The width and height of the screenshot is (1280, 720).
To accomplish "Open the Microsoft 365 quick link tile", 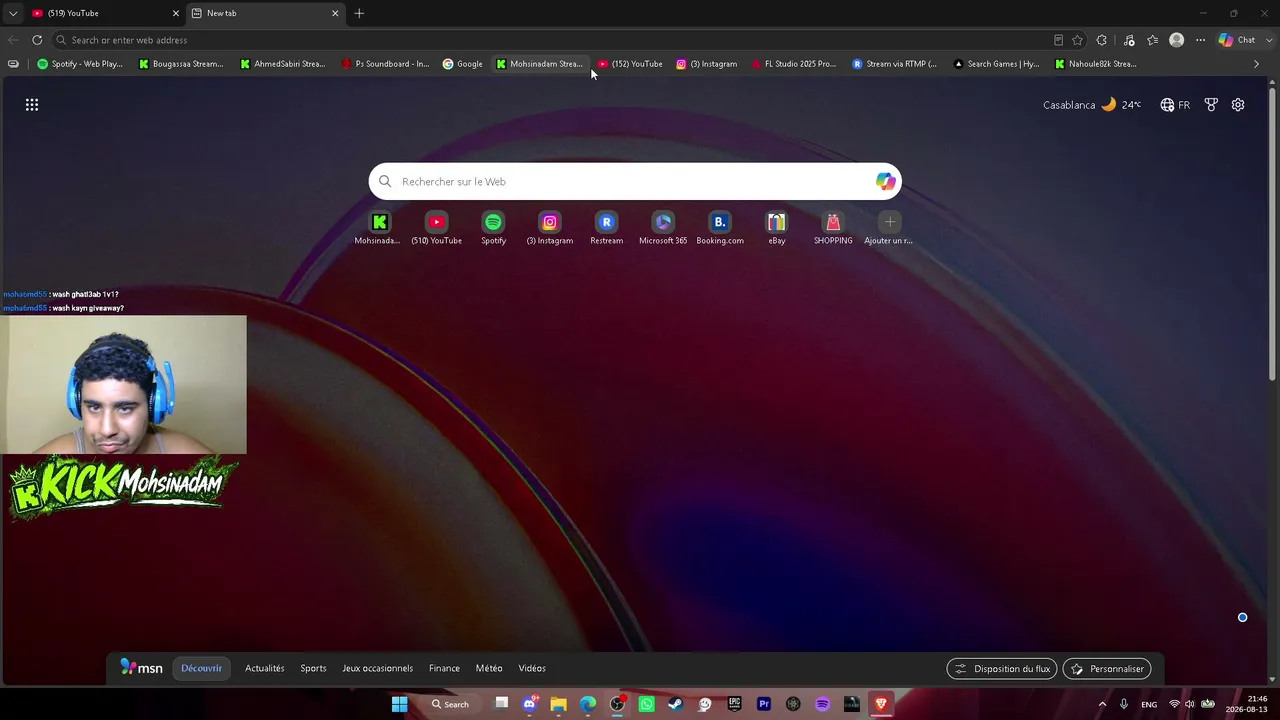I will tap(663, 227).
